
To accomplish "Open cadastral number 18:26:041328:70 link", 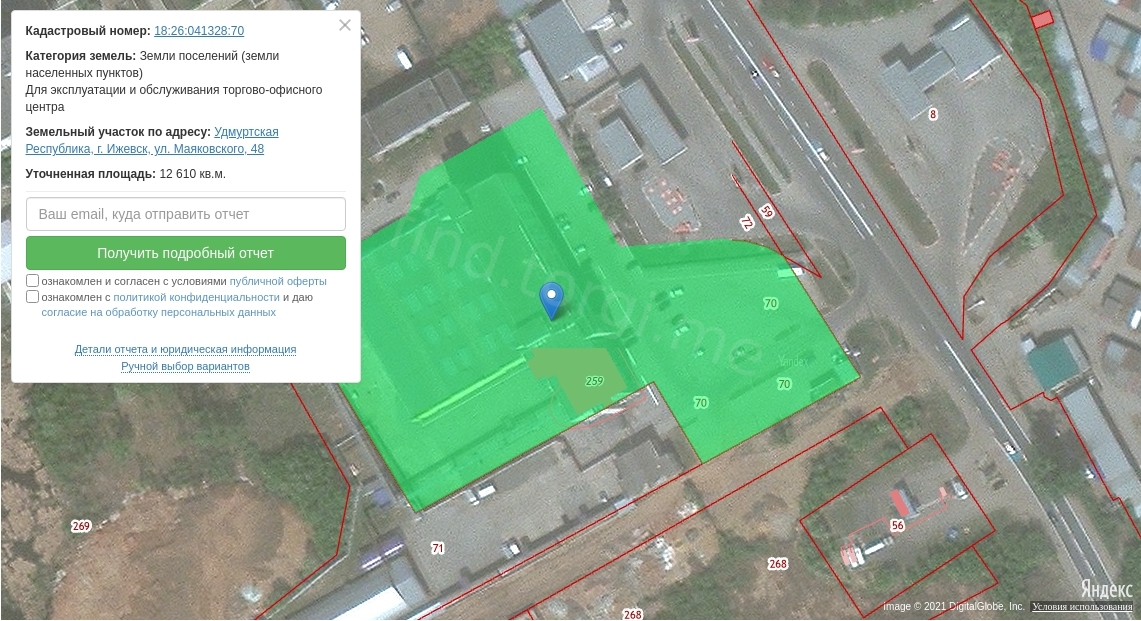I will (199, 31).
